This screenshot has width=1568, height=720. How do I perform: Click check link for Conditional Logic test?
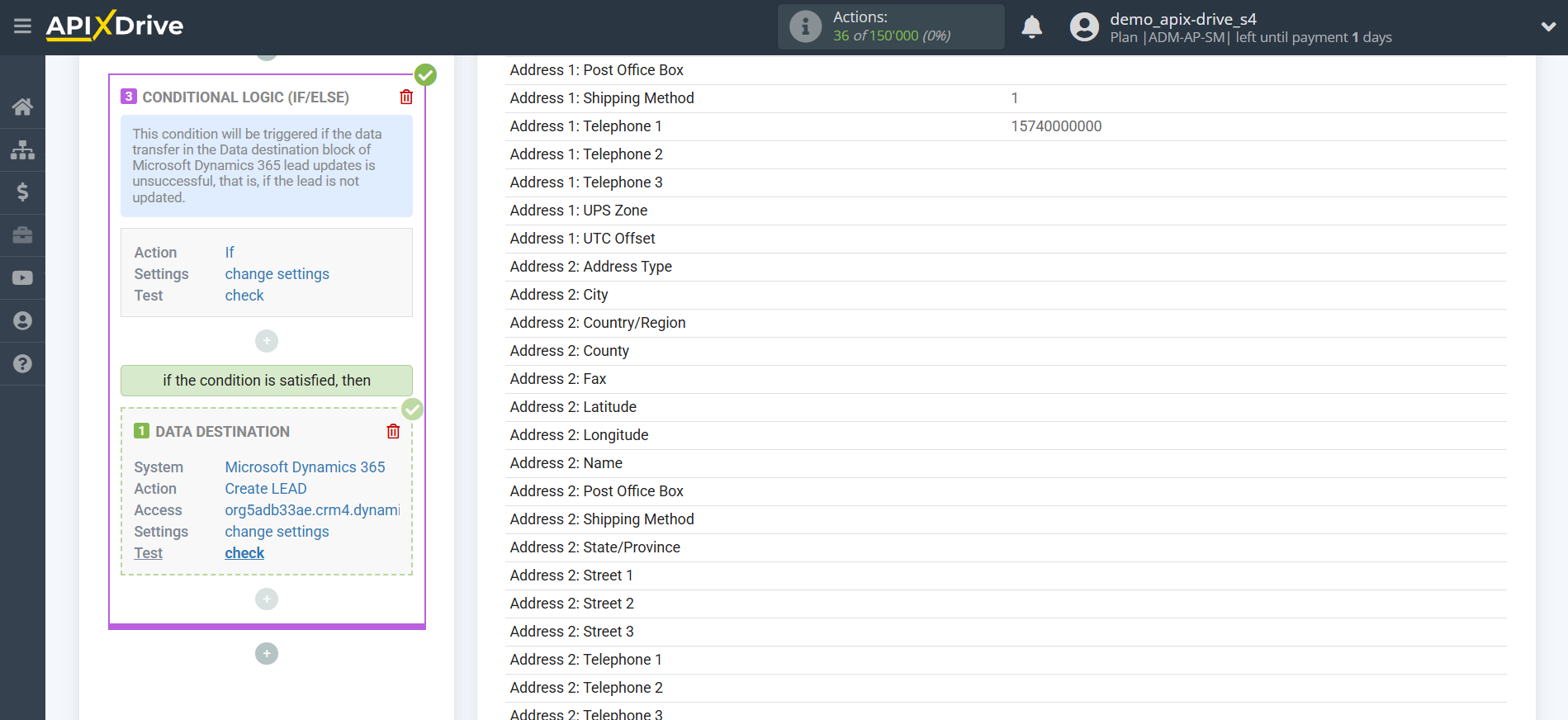(244, 296)
